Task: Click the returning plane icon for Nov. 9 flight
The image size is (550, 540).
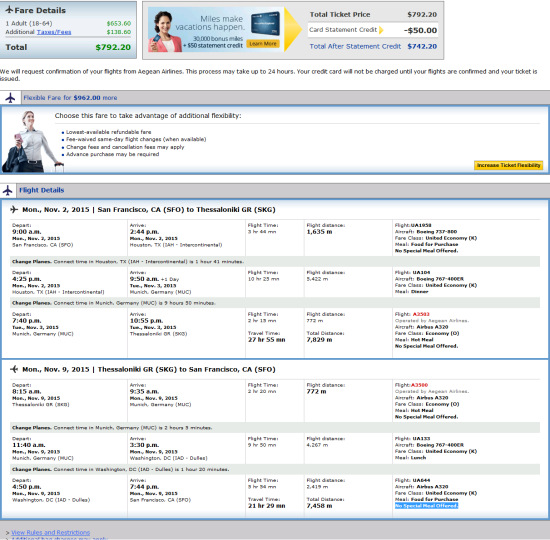Action: click(x=14, y=369)
